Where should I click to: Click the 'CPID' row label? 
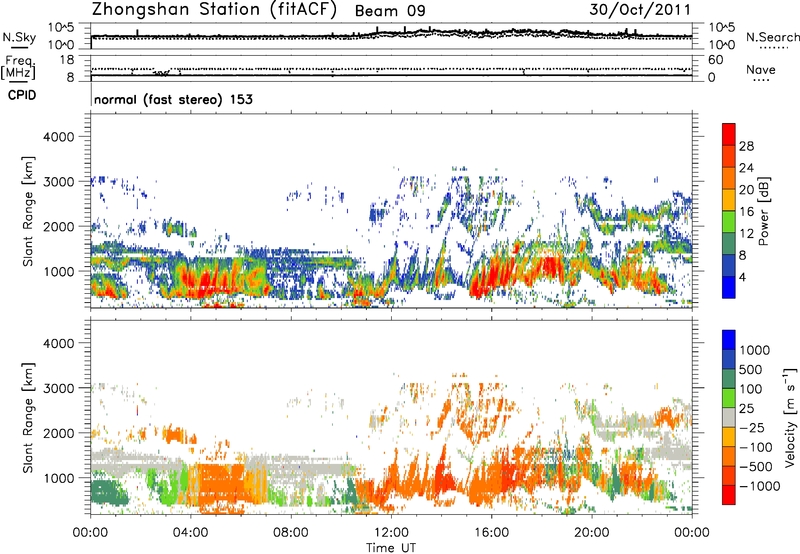[x=22, y=95]
